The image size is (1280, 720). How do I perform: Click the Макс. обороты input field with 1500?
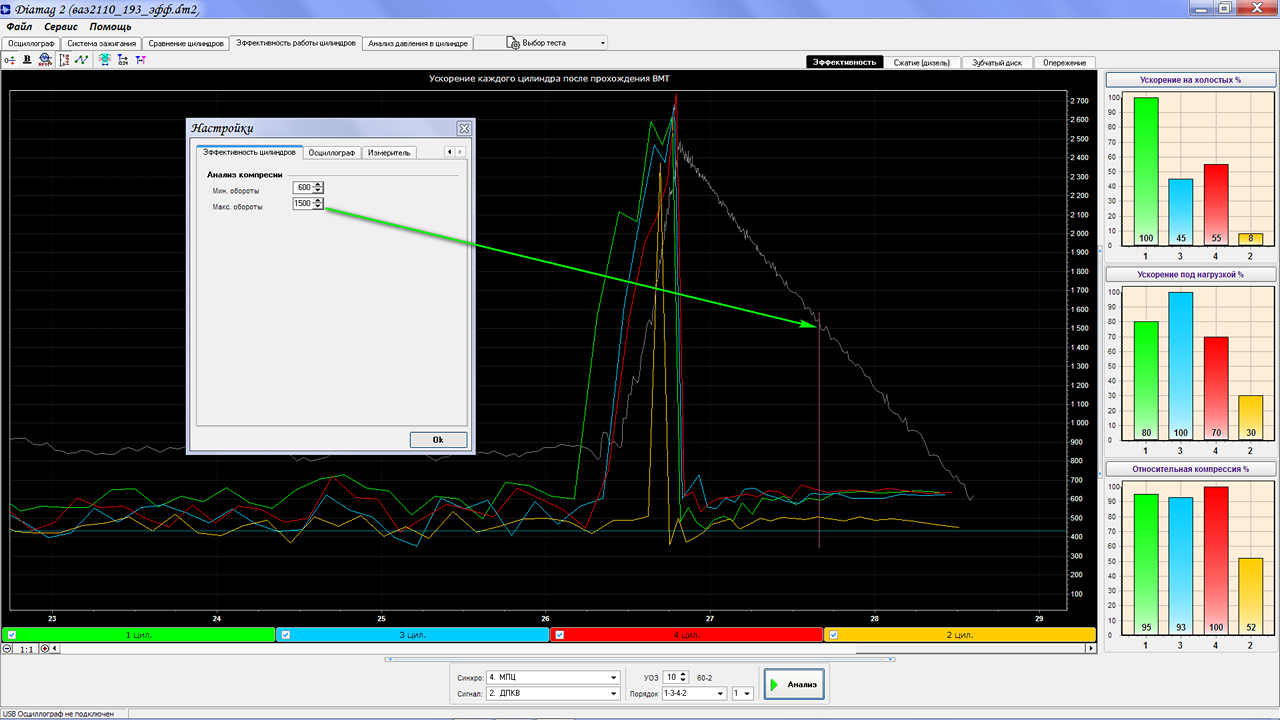point(303,203)
